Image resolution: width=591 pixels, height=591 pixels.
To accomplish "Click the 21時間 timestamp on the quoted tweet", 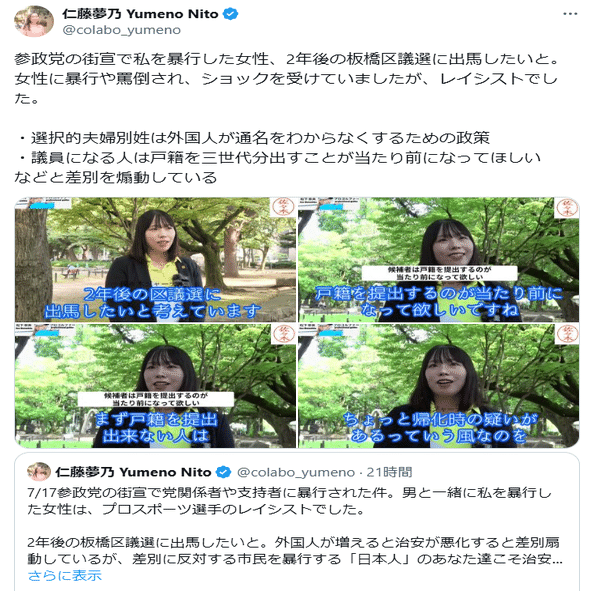I will 389,472.
